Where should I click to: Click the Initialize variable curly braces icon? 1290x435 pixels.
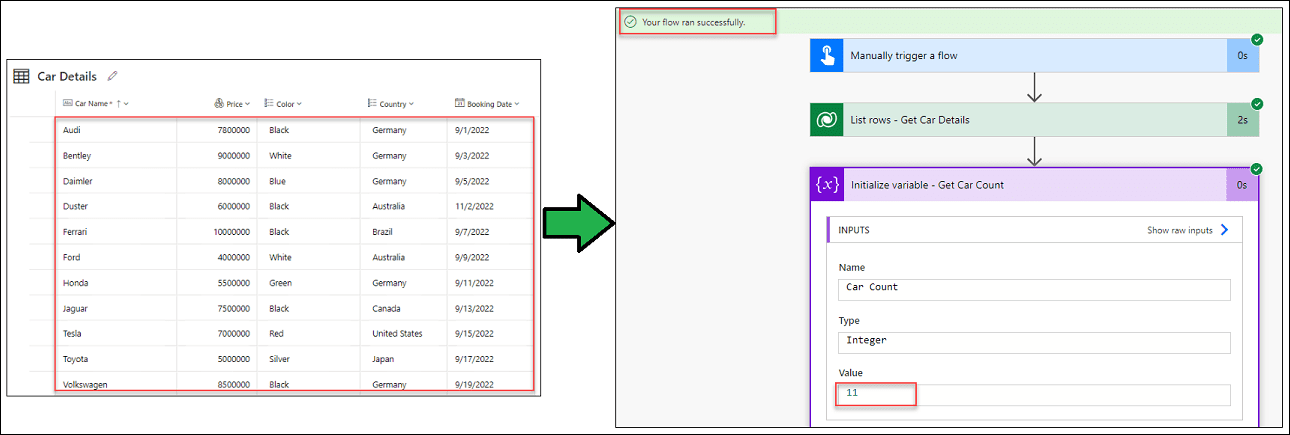coord(827,185)
